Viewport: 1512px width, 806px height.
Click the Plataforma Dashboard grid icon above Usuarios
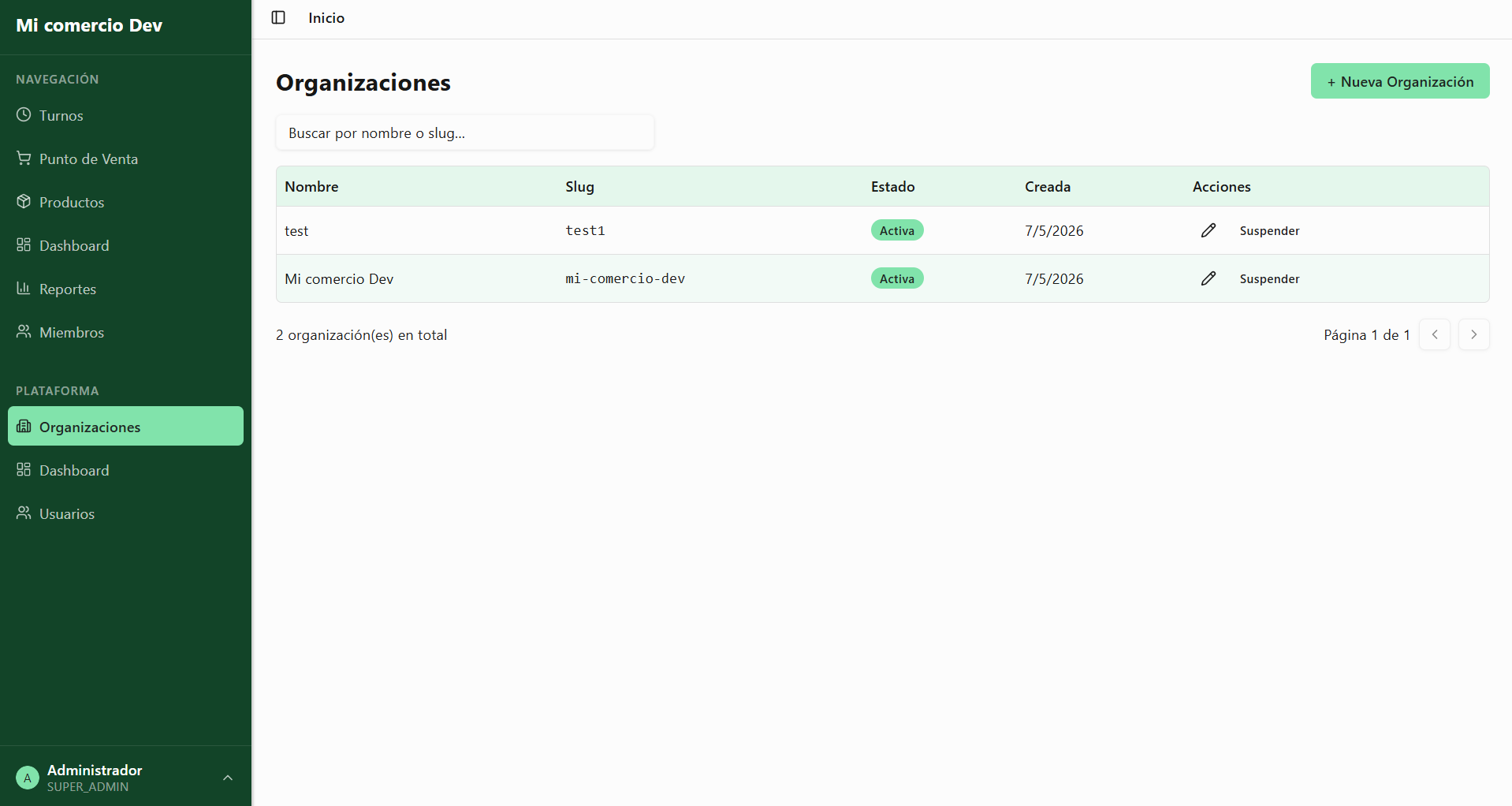[24, 470]
